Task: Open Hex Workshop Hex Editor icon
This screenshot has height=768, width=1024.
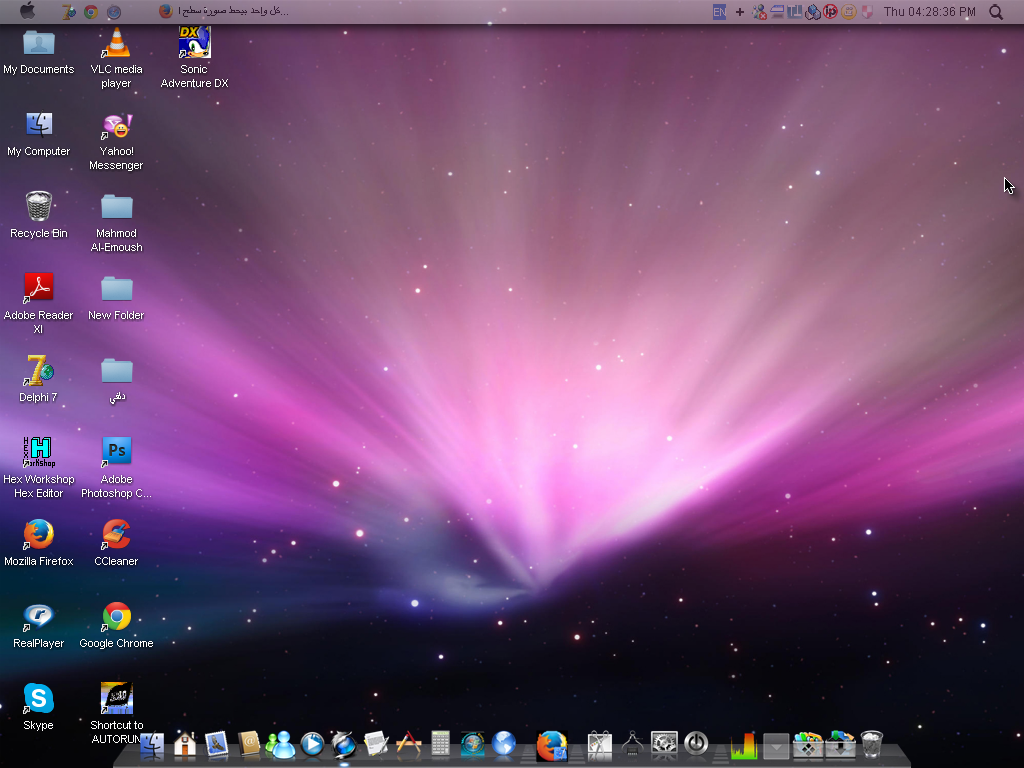Action: click(39, 452)
